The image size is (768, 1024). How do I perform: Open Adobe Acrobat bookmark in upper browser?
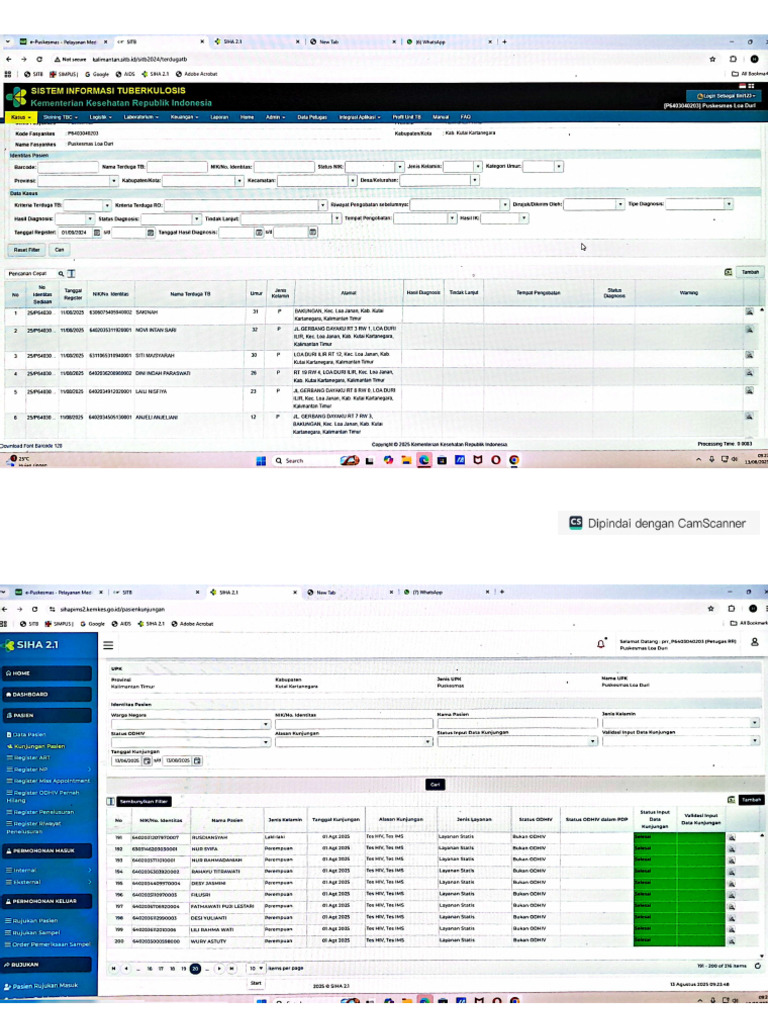point(197,74)
